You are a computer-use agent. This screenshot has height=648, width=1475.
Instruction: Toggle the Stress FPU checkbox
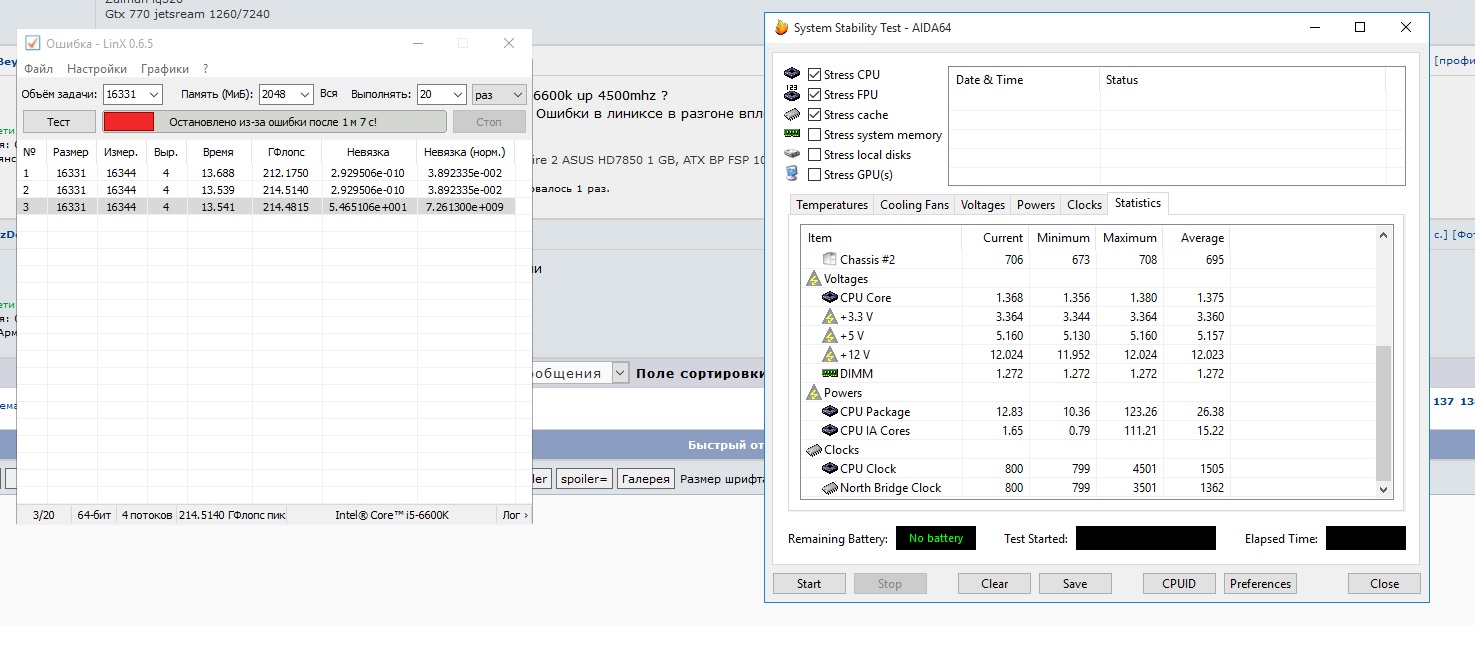click(x=815, y=95)
